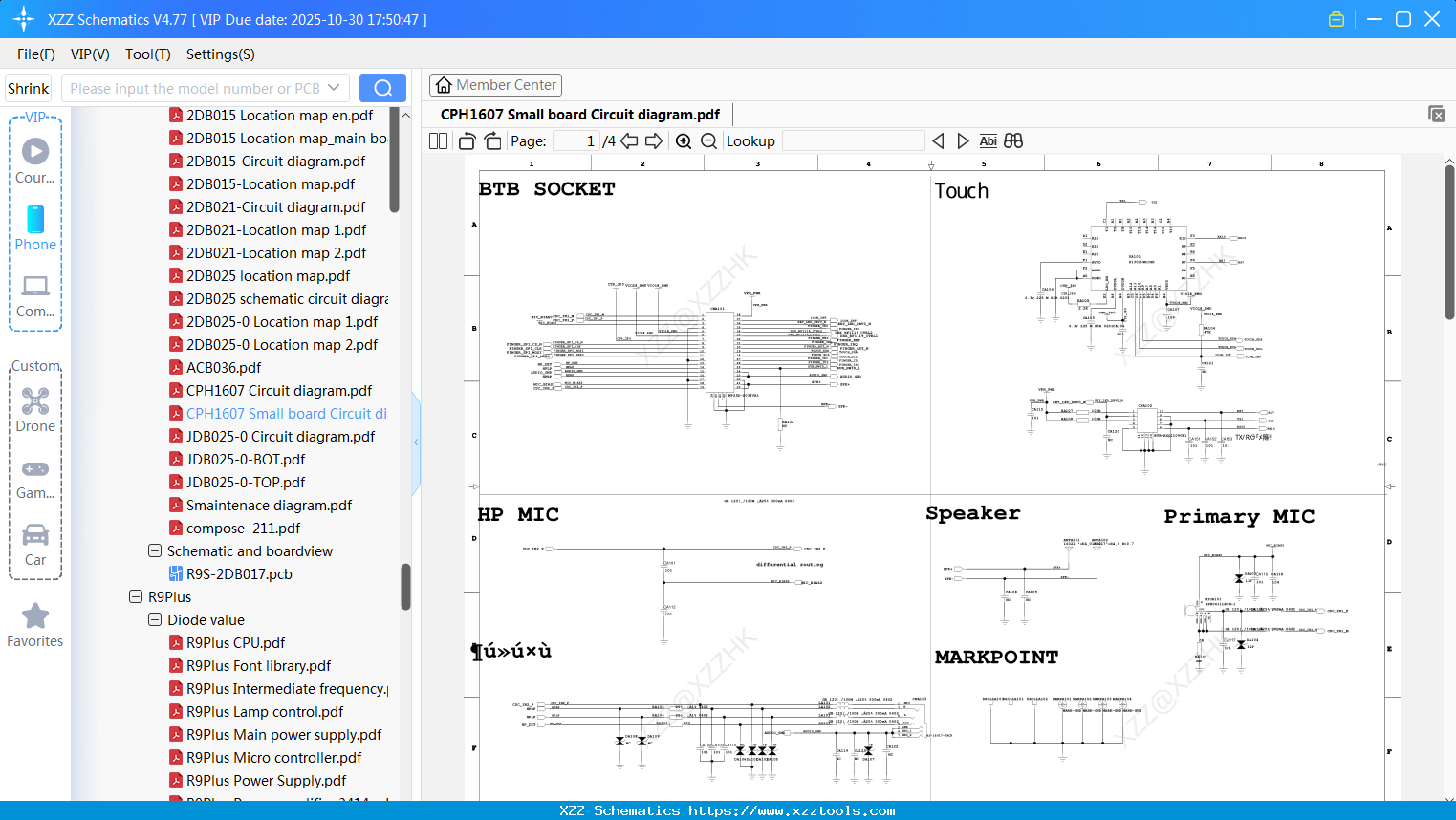Collapse the R9Plus tree node

coord(136,597)
